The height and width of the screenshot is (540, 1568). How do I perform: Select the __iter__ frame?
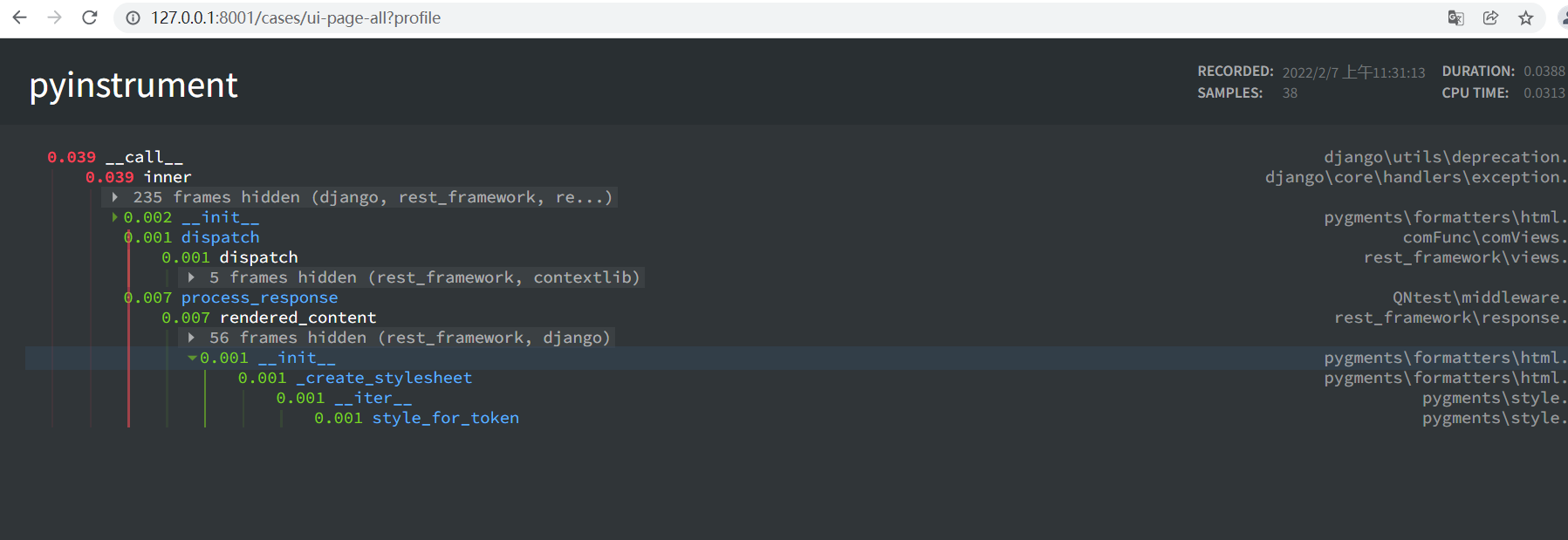tap(344, 398)
